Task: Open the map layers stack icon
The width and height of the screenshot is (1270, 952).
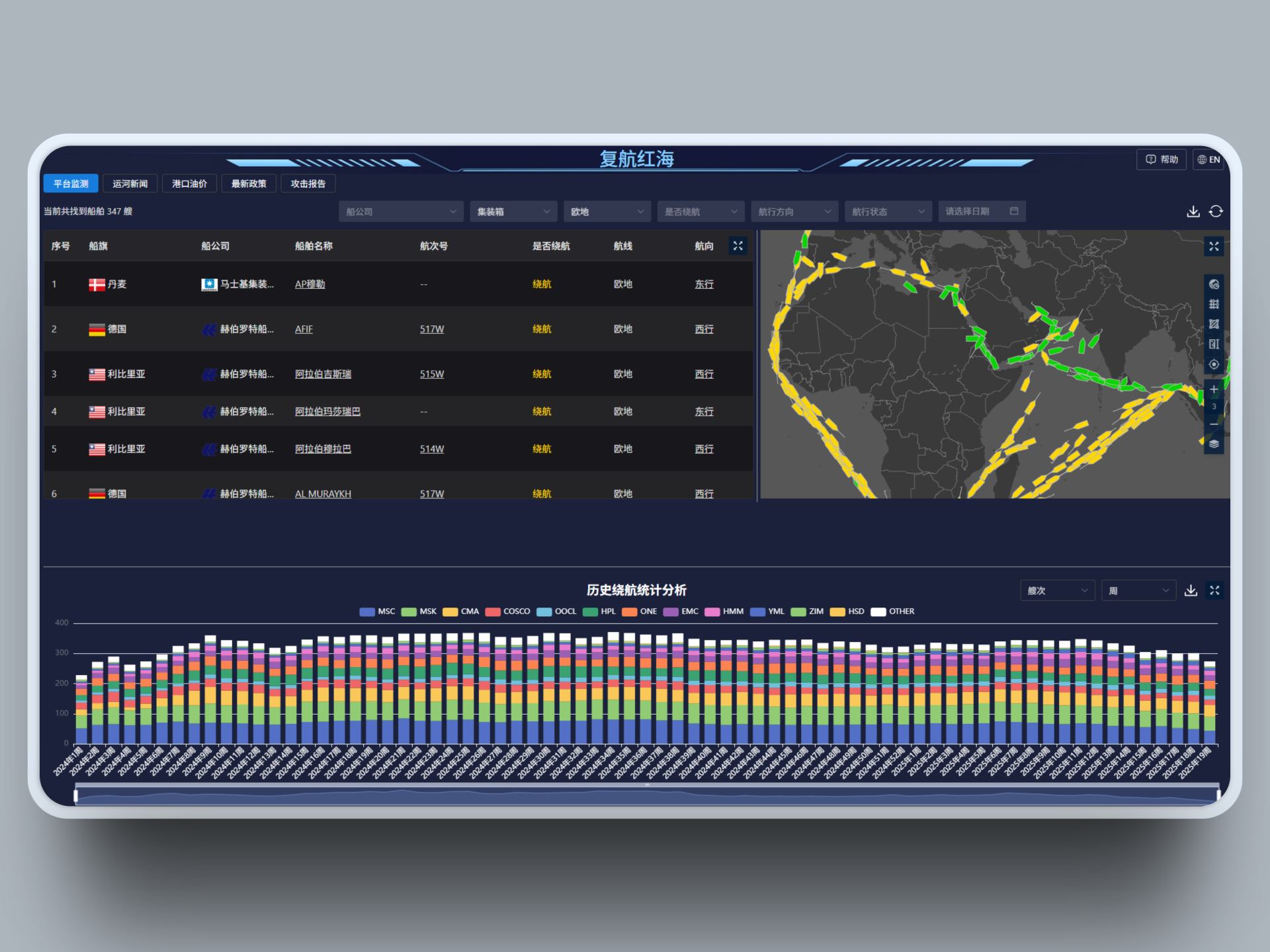Action: pos(1214,444)
